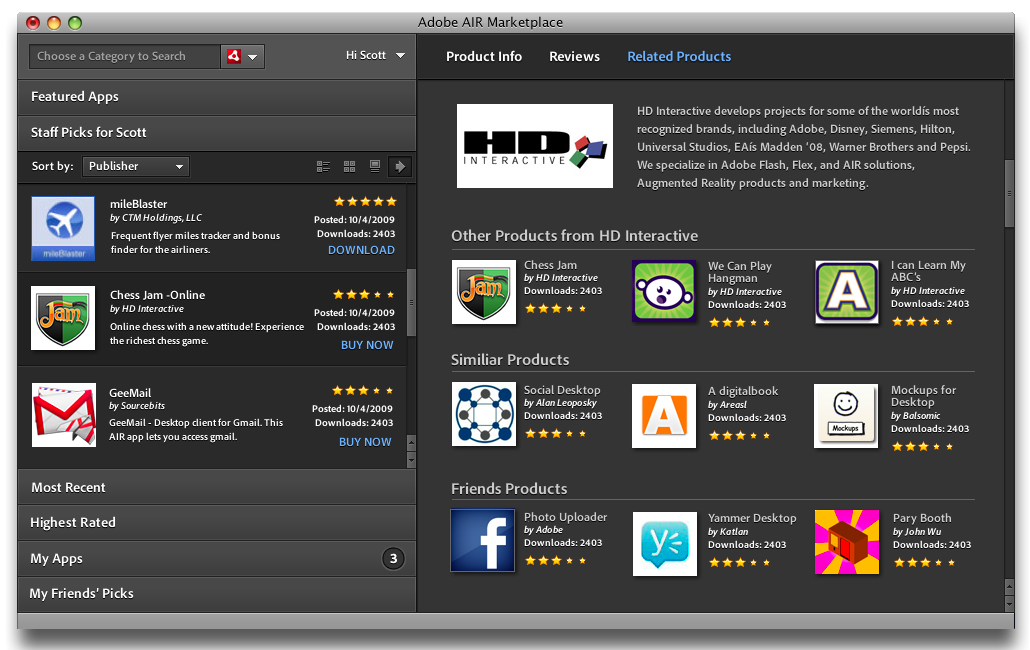Open the Sort by Publisher dropdown
This screenshot has width=1030, height=650.
(135, 167)
